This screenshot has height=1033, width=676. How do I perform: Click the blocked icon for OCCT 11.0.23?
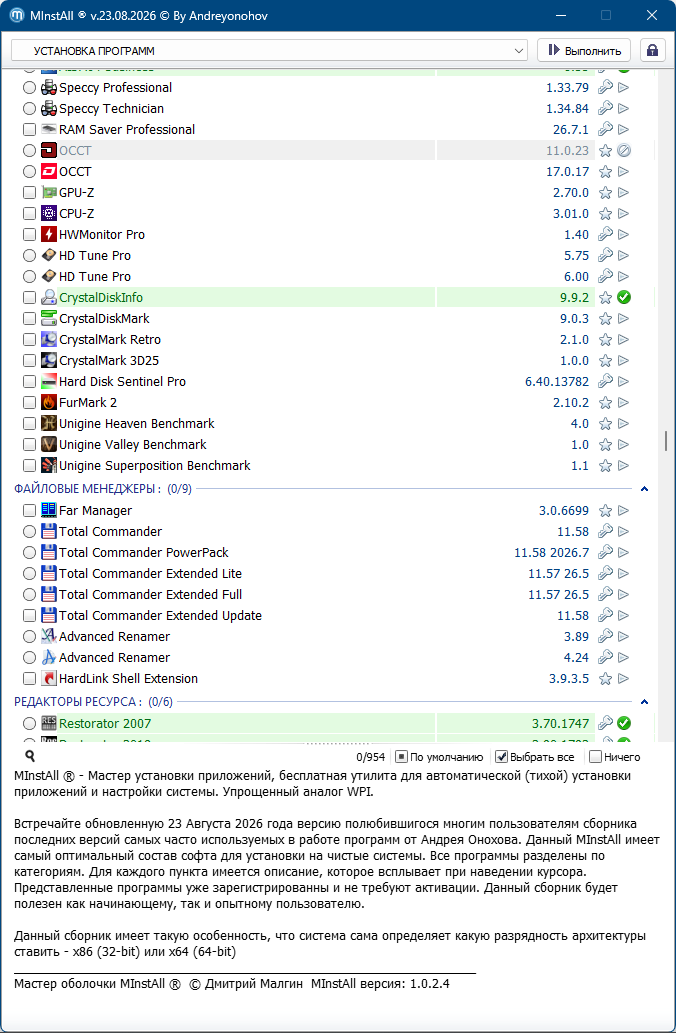click(x=624, y=150)
